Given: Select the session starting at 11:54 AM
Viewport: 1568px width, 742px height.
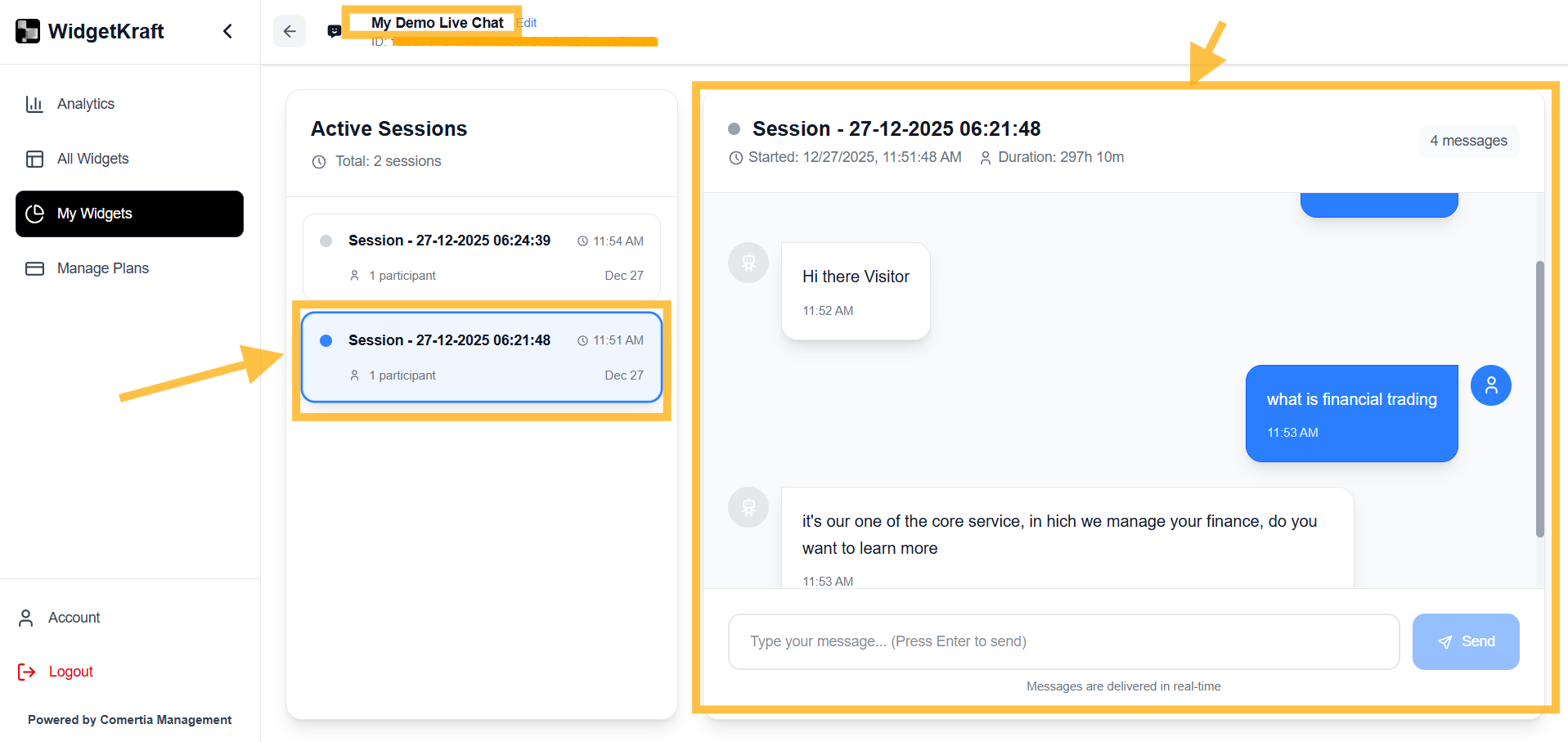Looking at the screenshot, I should (482, 256).
